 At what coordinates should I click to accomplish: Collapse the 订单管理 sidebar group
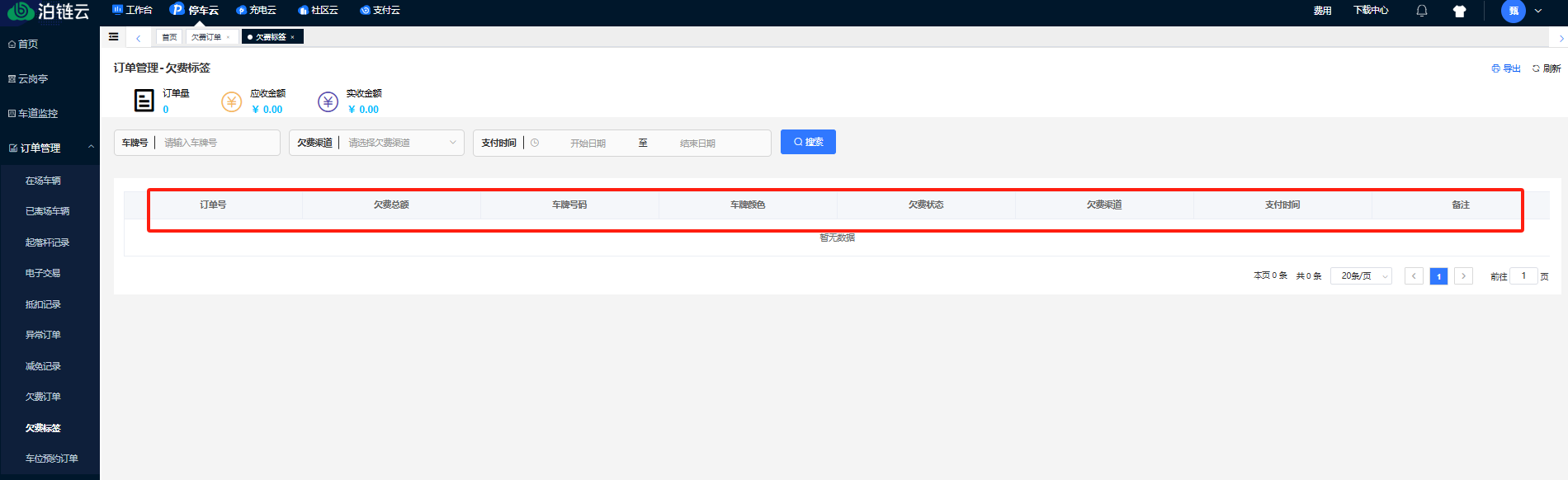tap(50, 148)
